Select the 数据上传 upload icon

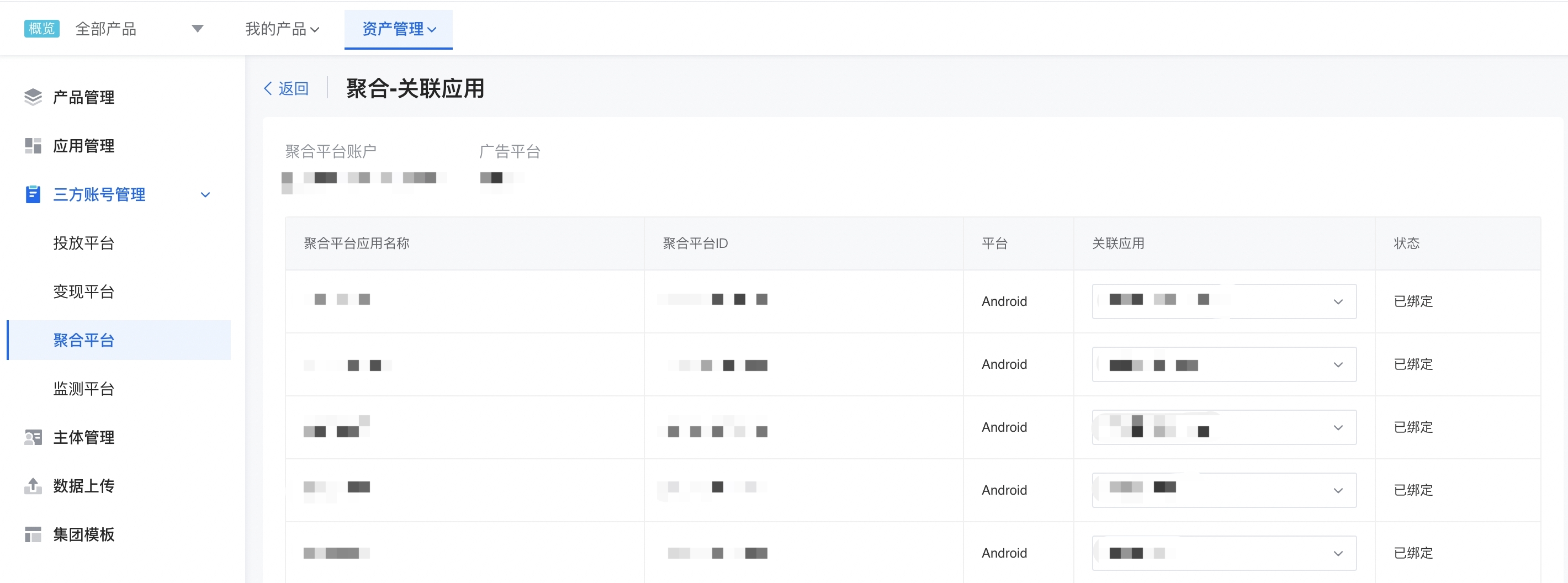(x=33, y=486)
